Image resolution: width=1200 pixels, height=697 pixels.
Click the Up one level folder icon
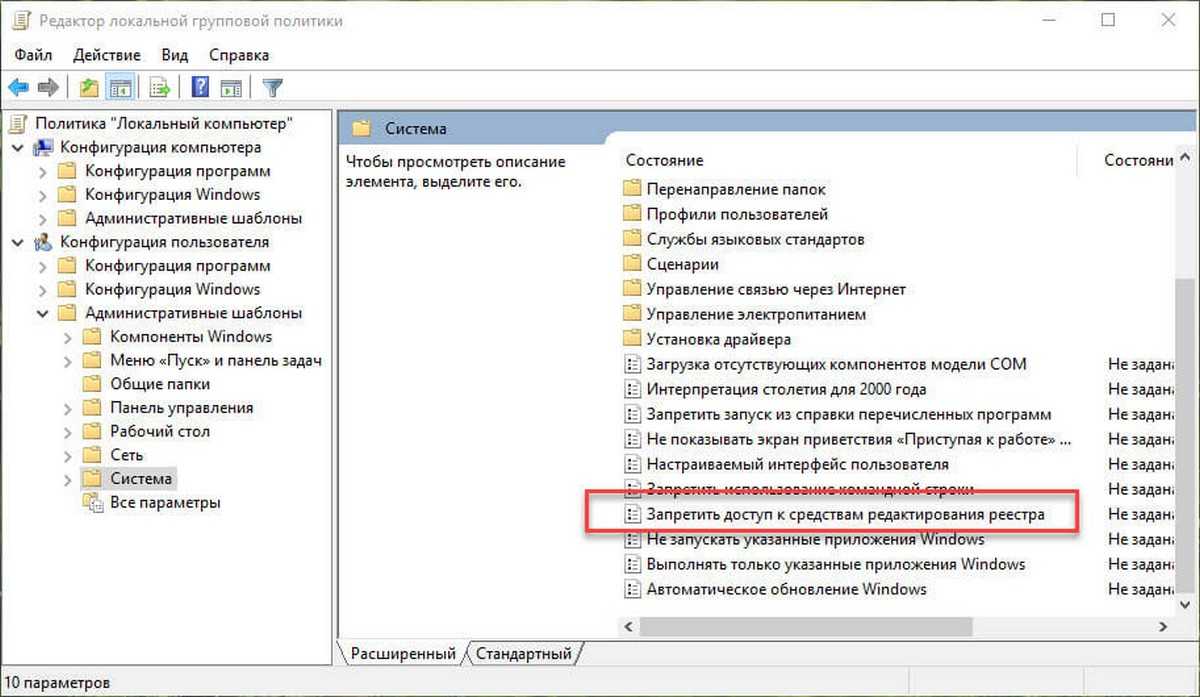click(90, 88)
